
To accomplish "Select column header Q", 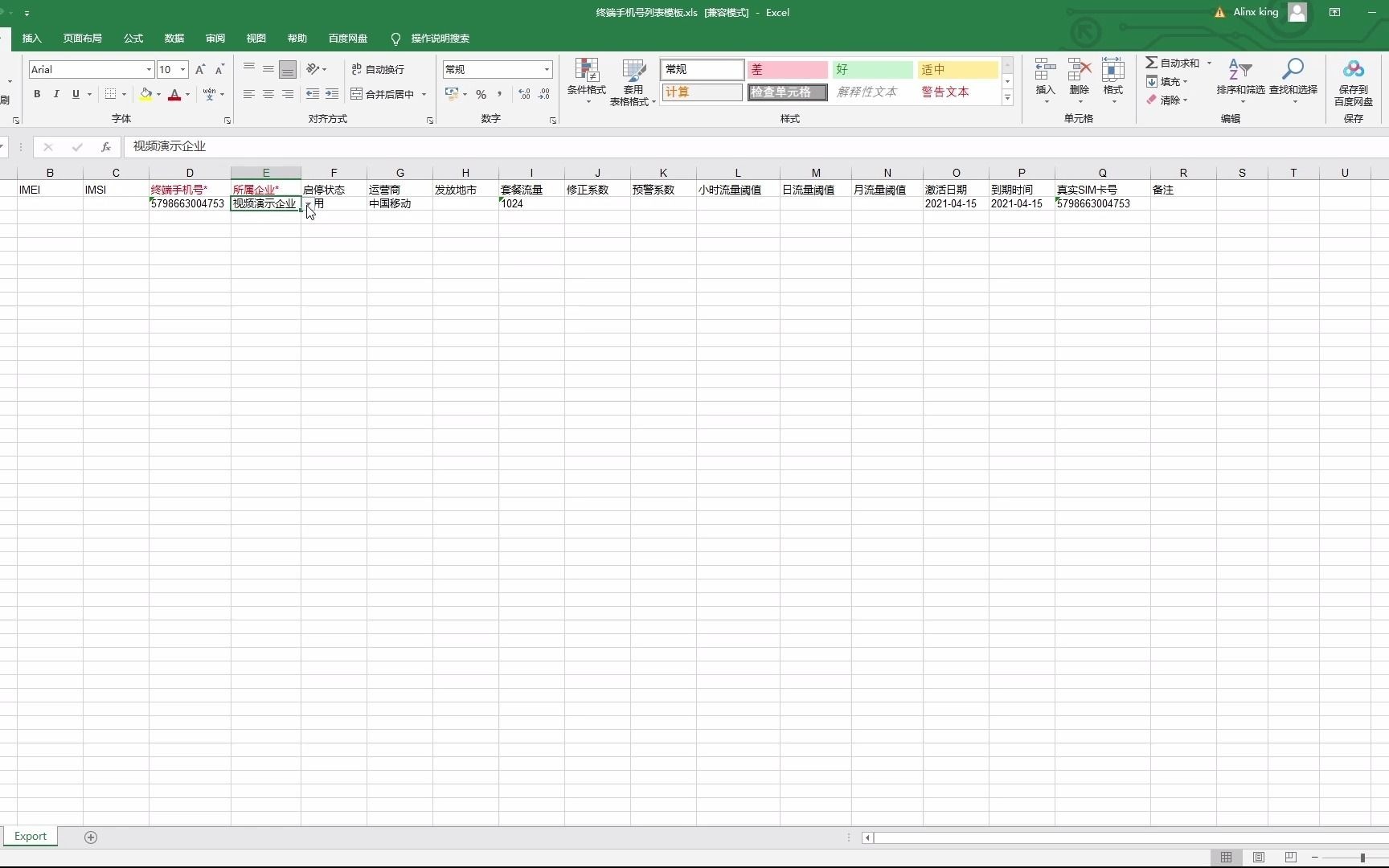I will pos(1102,173).
